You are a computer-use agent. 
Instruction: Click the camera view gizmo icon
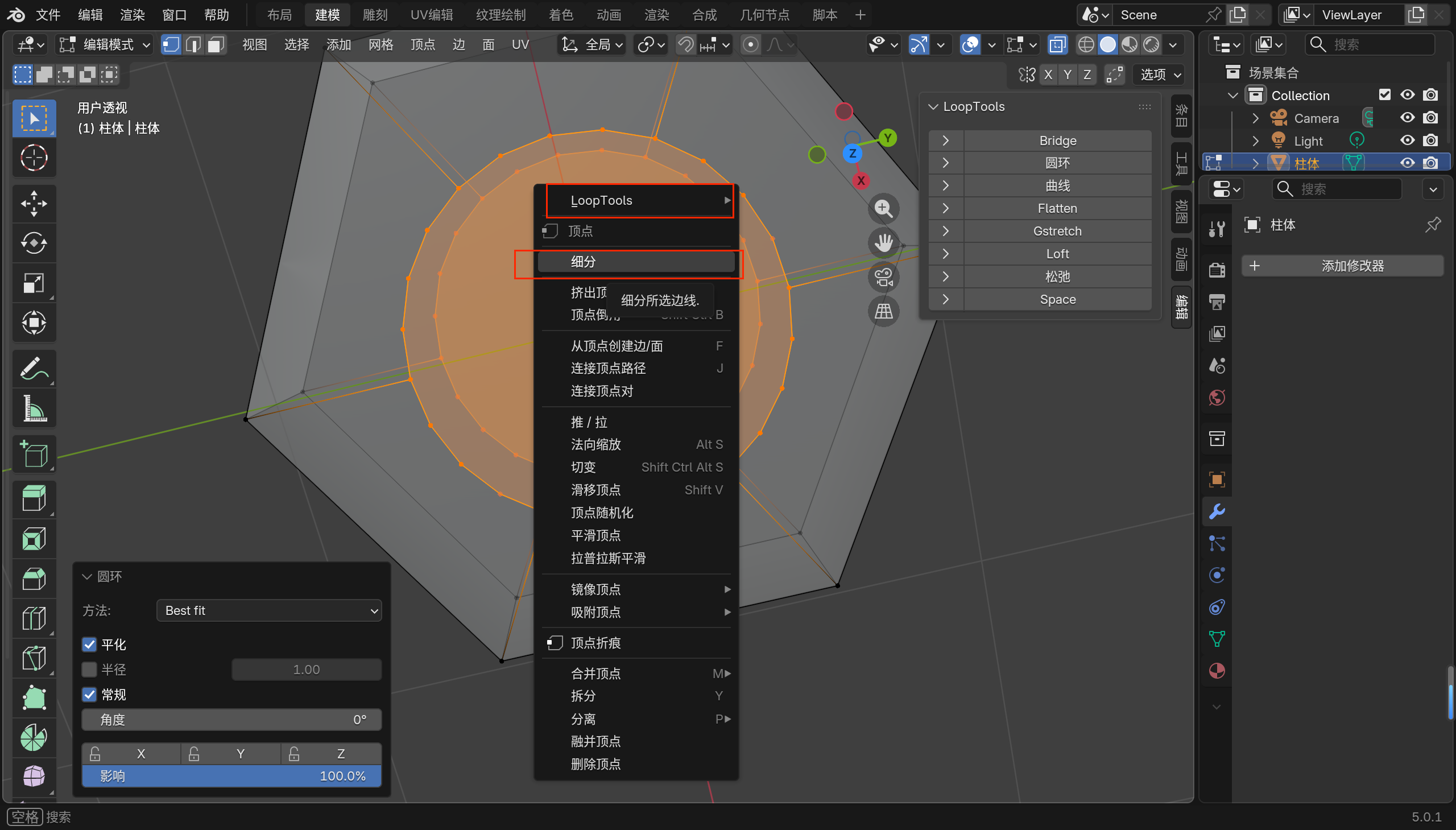[883, 278]
